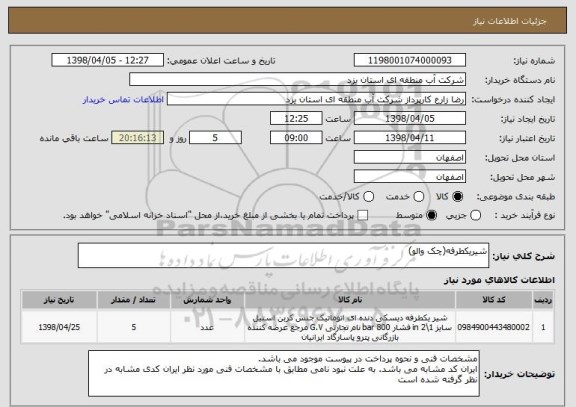
Task: Select the کالا radio button
Action: pyautogui.click(x=458, y=197)
